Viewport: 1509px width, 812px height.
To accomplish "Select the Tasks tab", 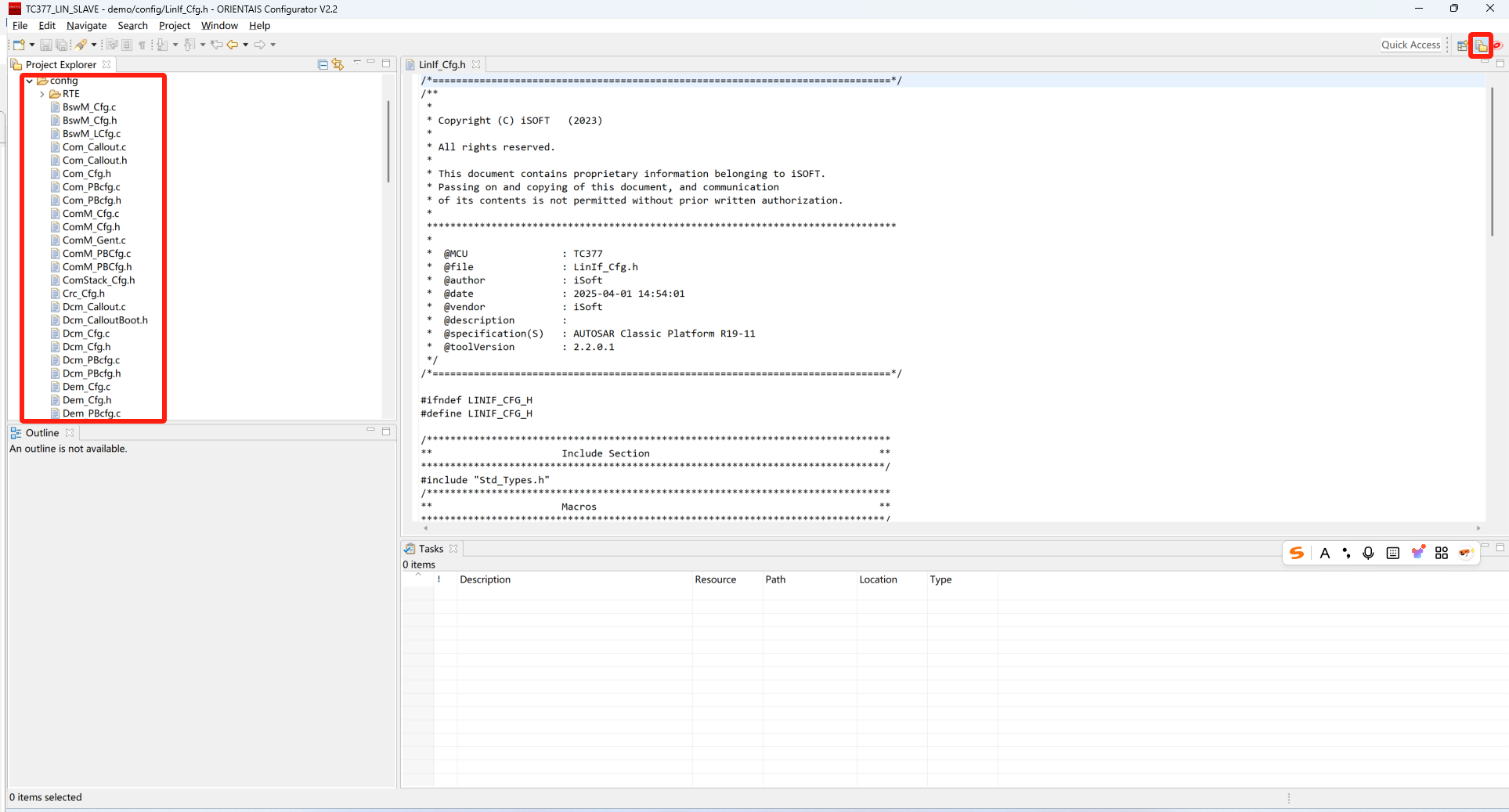I will 430,549.
